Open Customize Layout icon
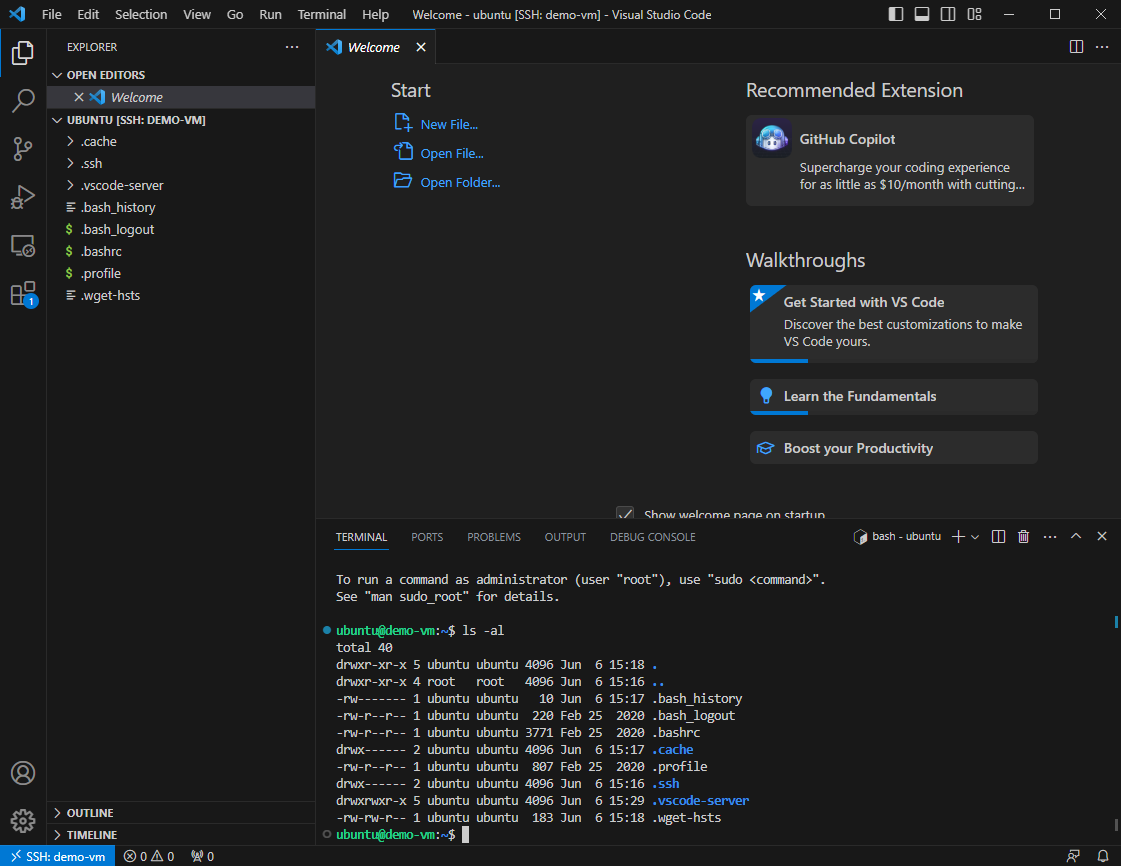The width and height of the screenshot is (1121, 866). [x=974, y=14]
